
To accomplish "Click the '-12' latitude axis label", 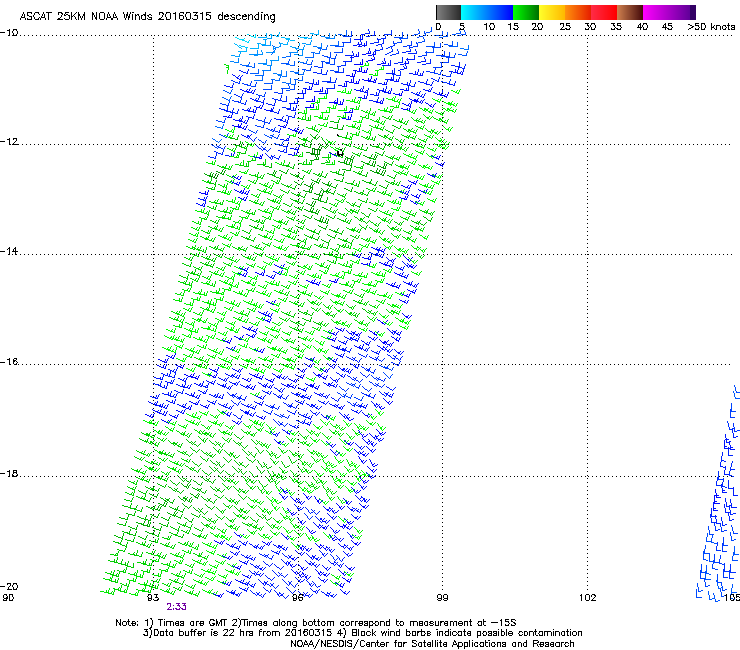I will 9,142.
